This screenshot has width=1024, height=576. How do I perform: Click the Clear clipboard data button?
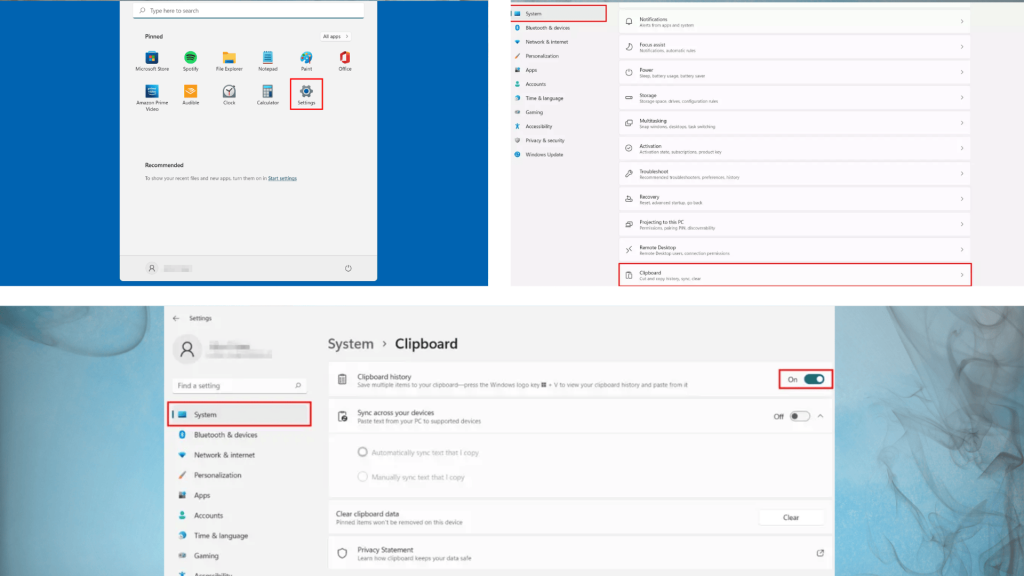point(791,517)
